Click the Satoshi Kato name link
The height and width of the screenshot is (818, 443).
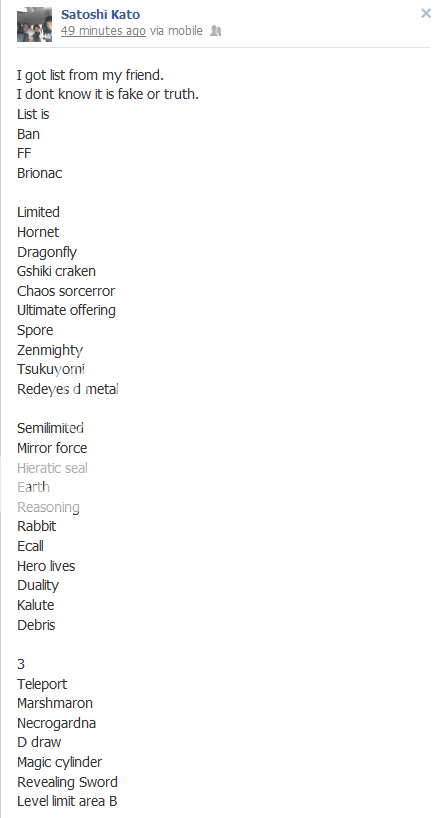click(x=100, y=15)
